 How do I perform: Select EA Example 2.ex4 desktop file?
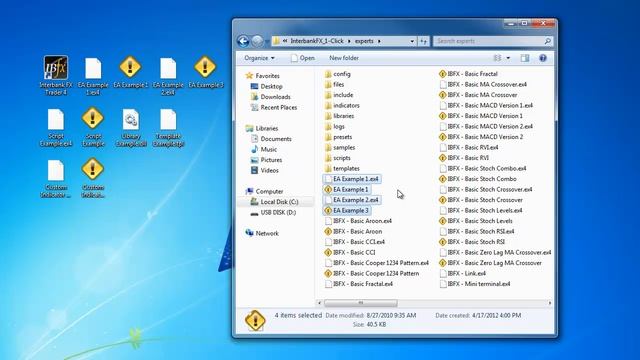click(x=168, y=76)
